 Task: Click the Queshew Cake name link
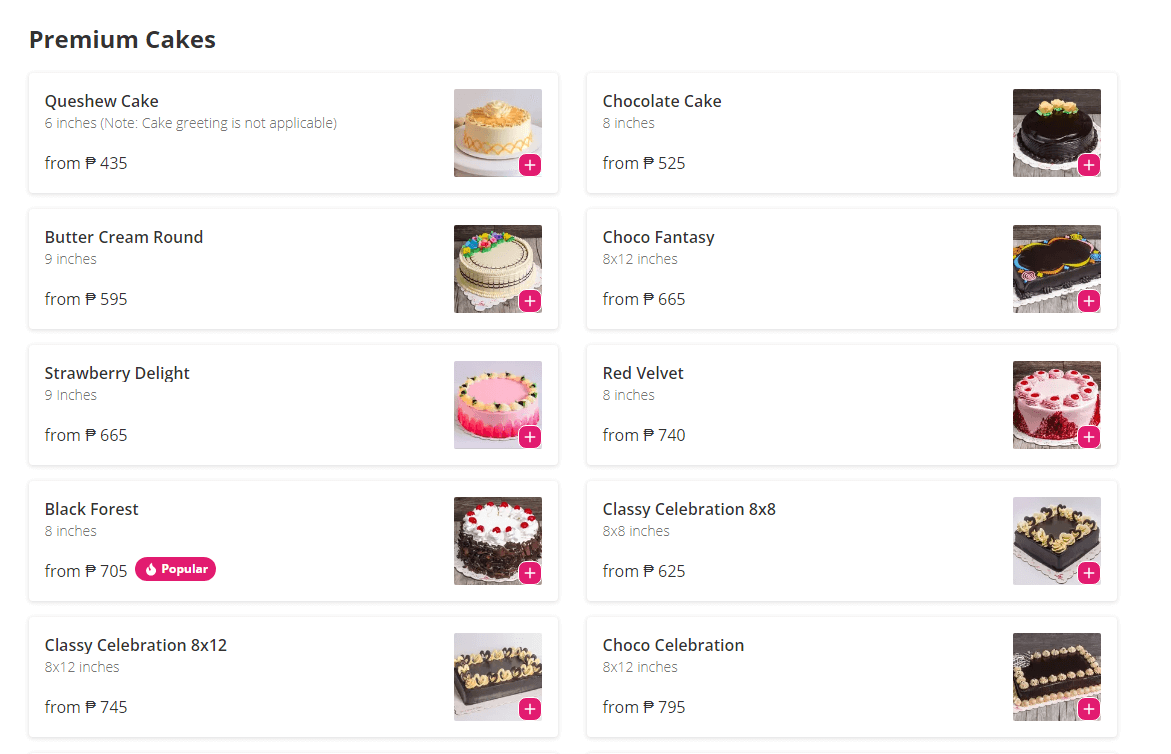click(x=101, y=101)
